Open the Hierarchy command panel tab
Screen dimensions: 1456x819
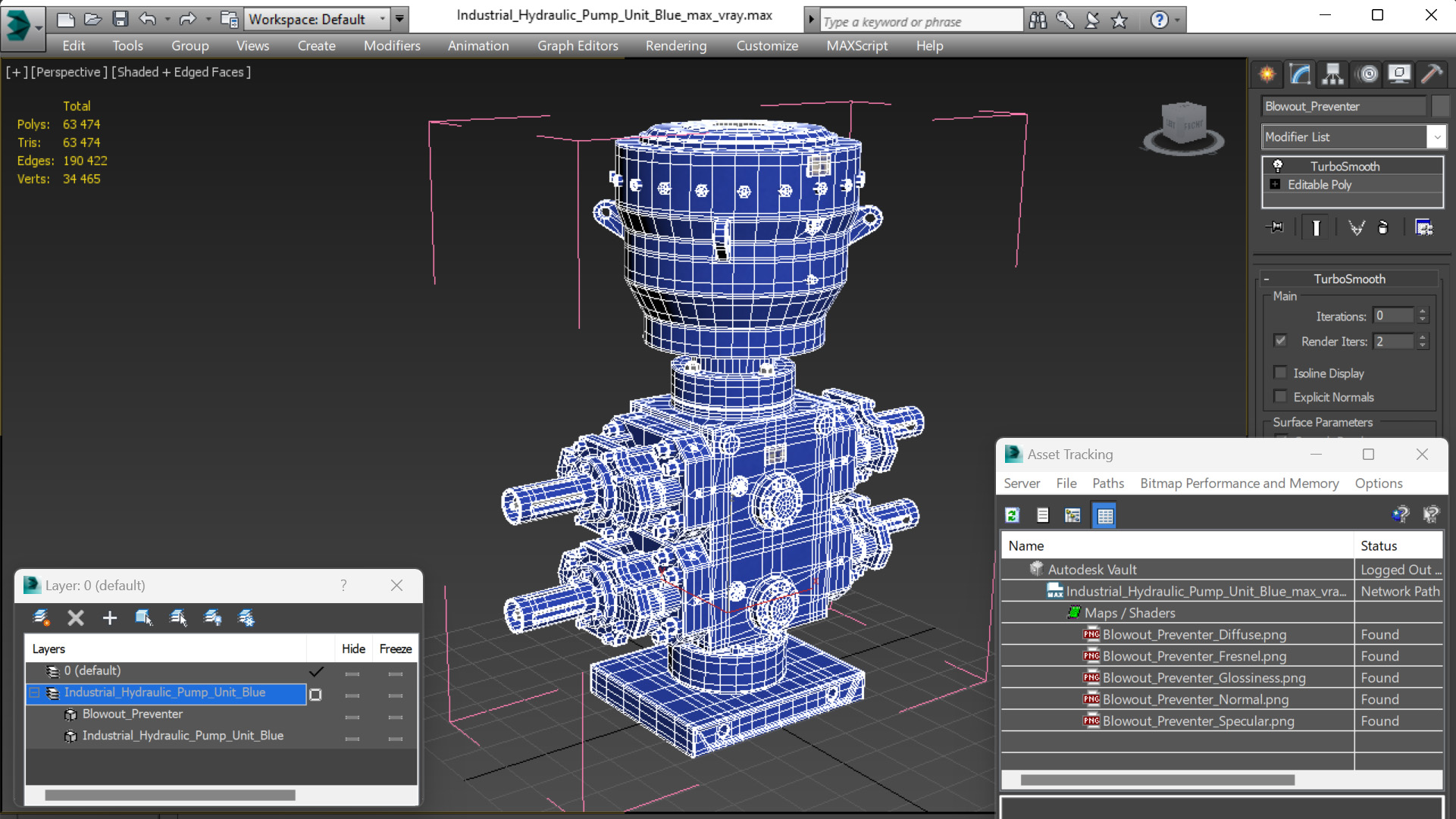(x=1332, y=74)
